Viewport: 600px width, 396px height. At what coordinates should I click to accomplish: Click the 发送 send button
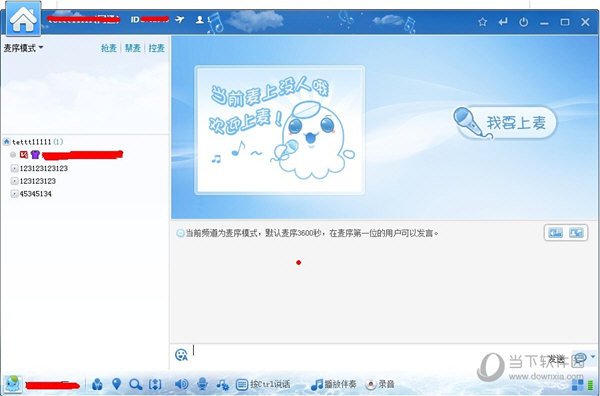coord(556,359)
